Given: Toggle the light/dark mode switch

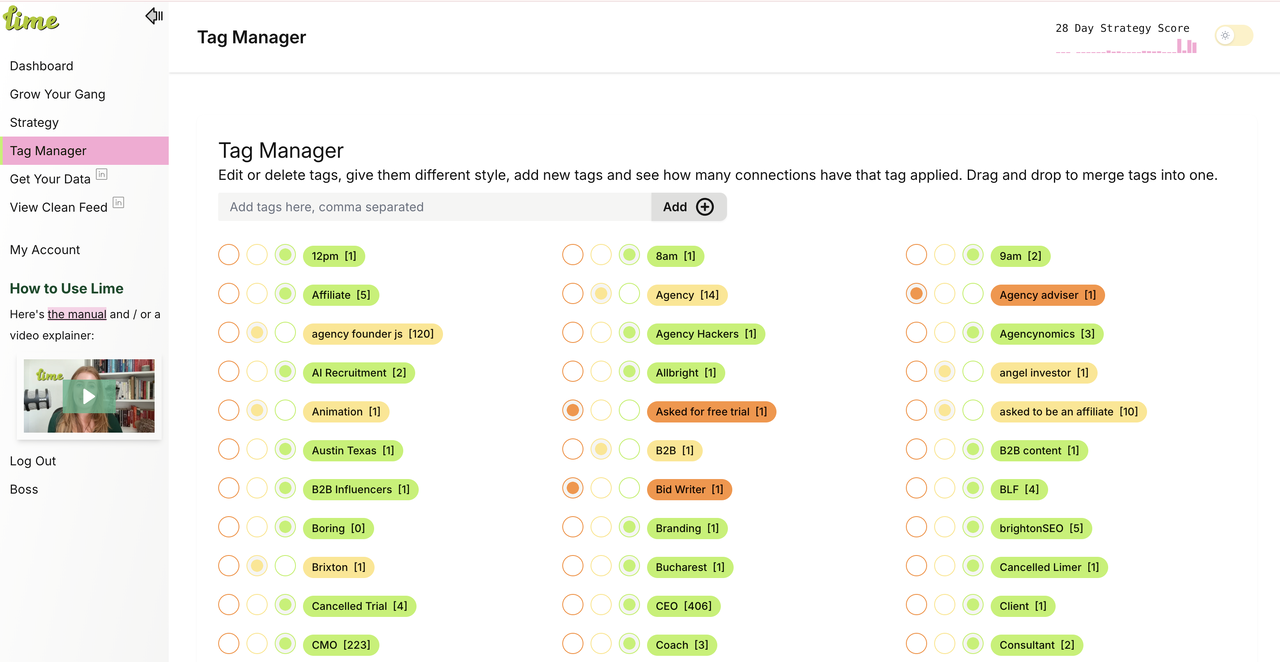Looking at the screenshot, I should [1234, 36].
